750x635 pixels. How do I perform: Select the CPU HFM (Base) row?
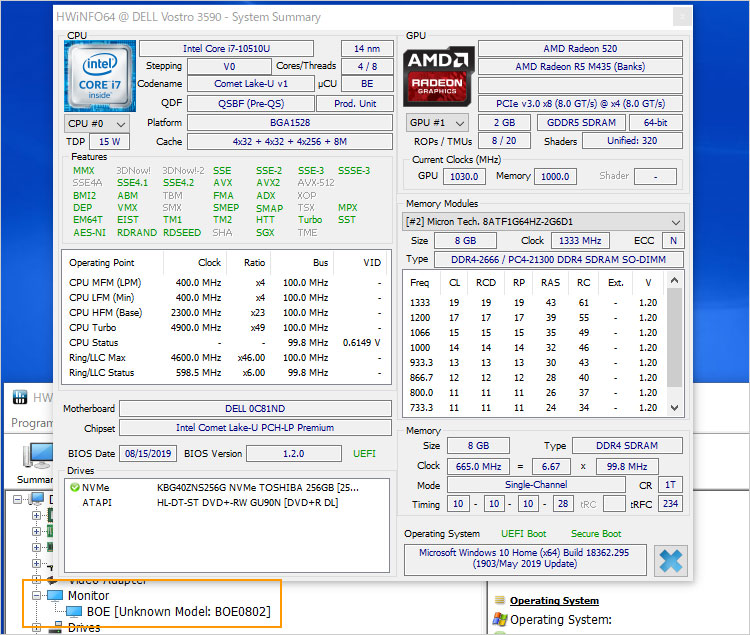(x=225, y=313)
